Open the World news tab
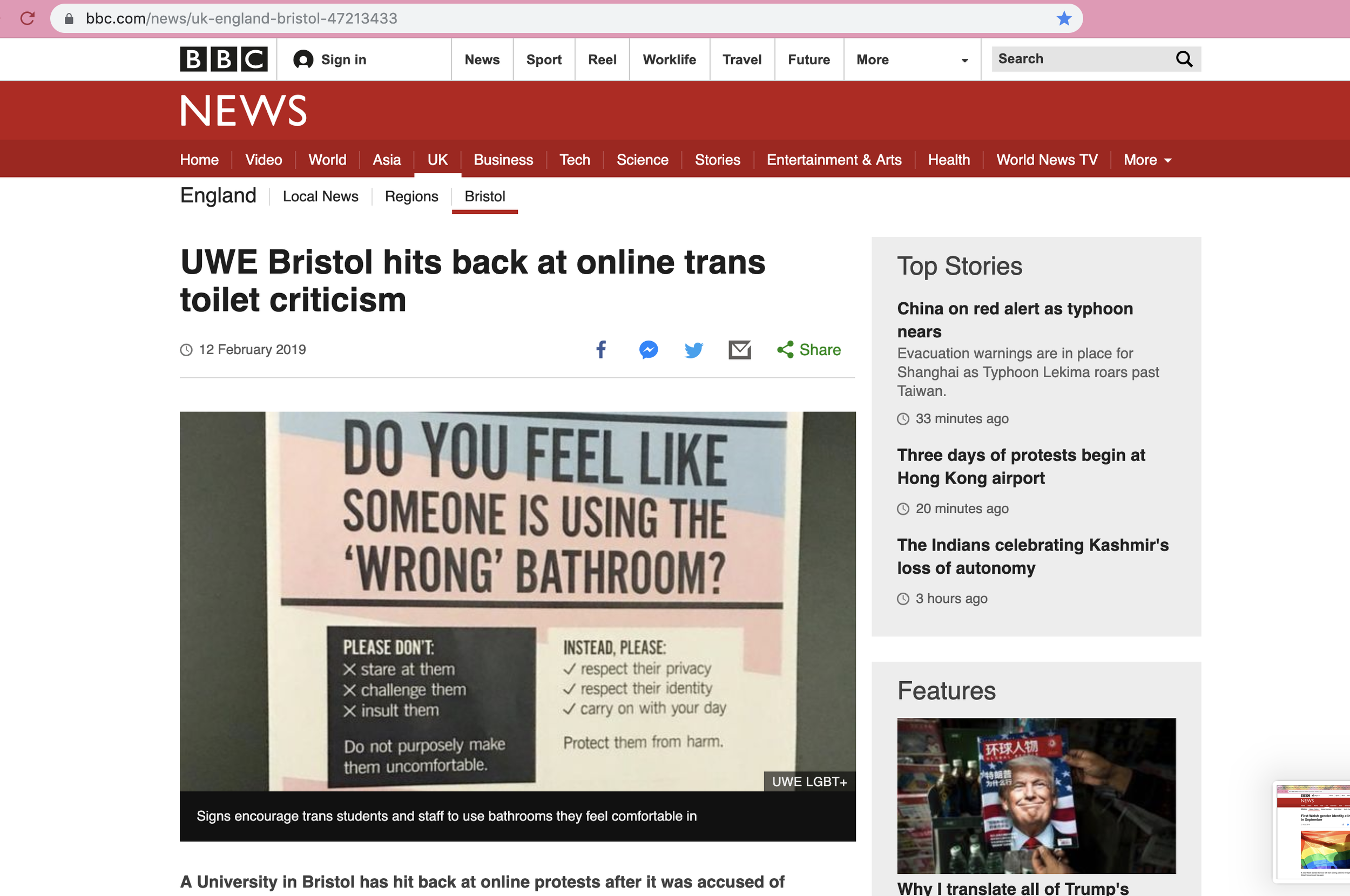Screen dimensions: 1350x896 (327, 159)
